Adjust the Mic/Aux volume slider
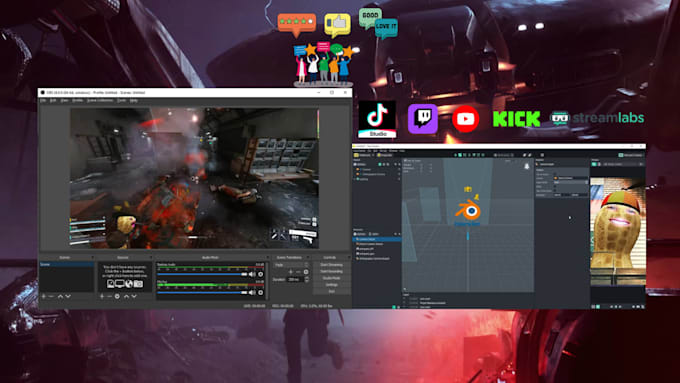The height and width of the screenshot is (383, 680). coord(202,292)
